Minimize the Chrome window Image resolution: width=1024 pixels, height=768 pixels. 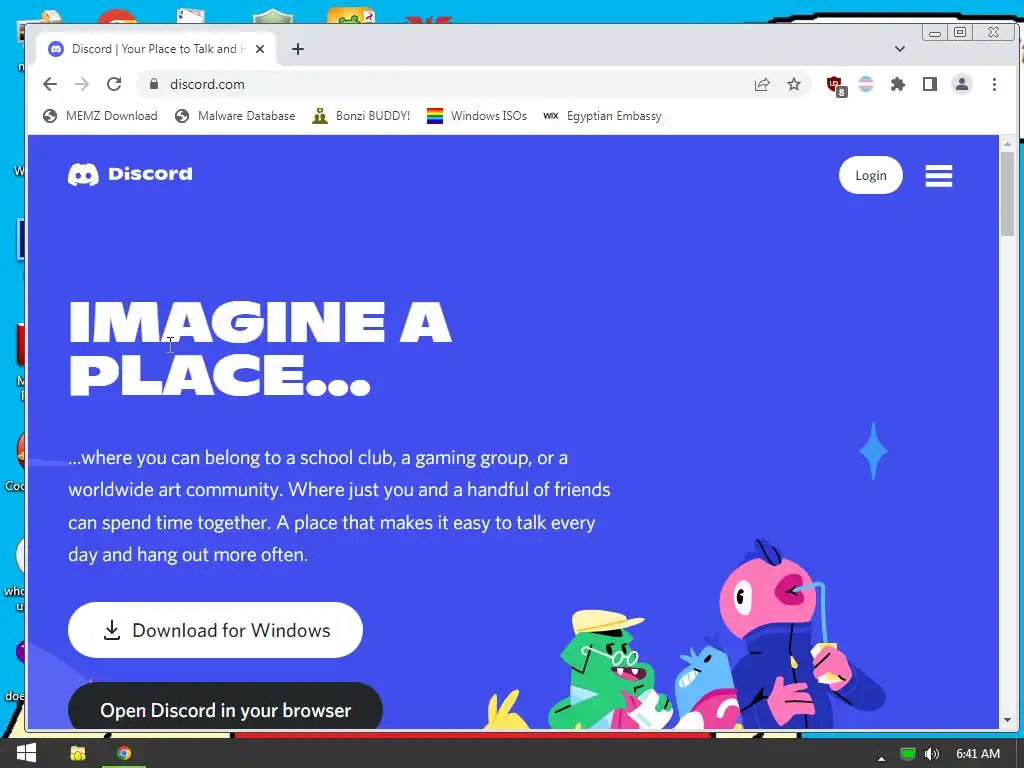coord(935,32)
